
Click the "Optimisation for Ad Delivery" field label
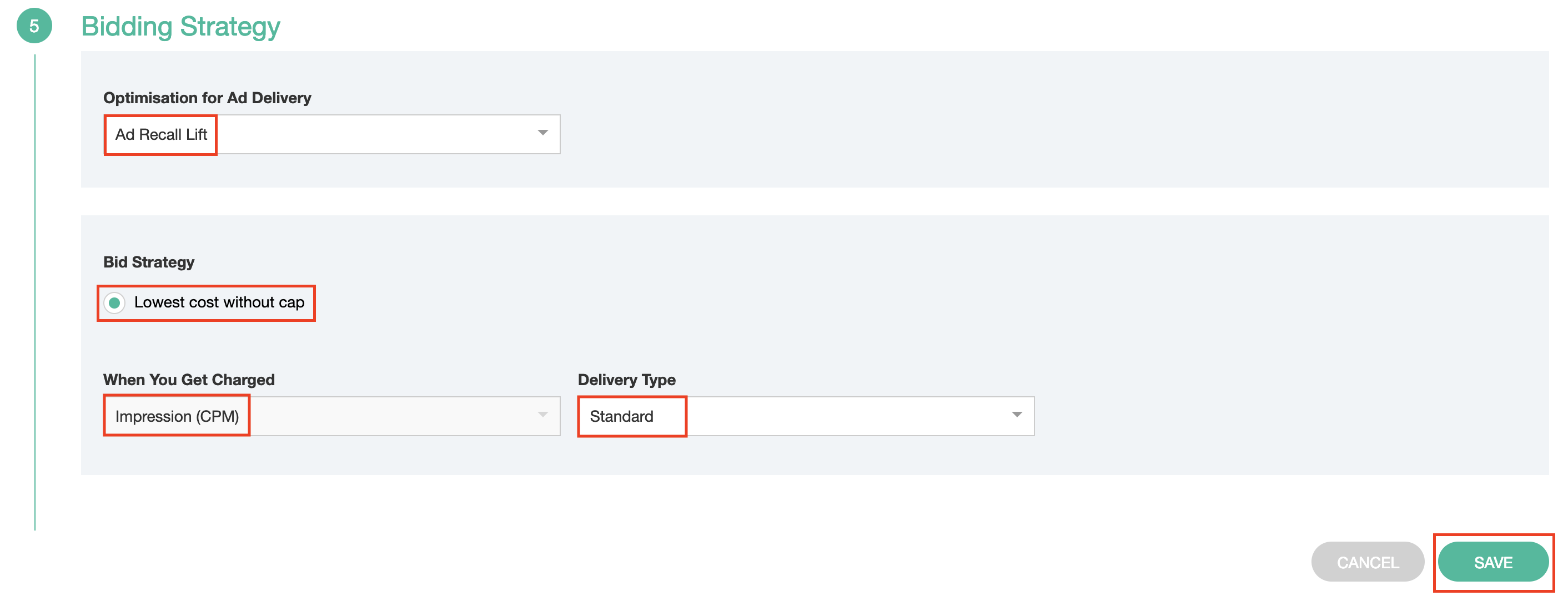click(207, 98)
